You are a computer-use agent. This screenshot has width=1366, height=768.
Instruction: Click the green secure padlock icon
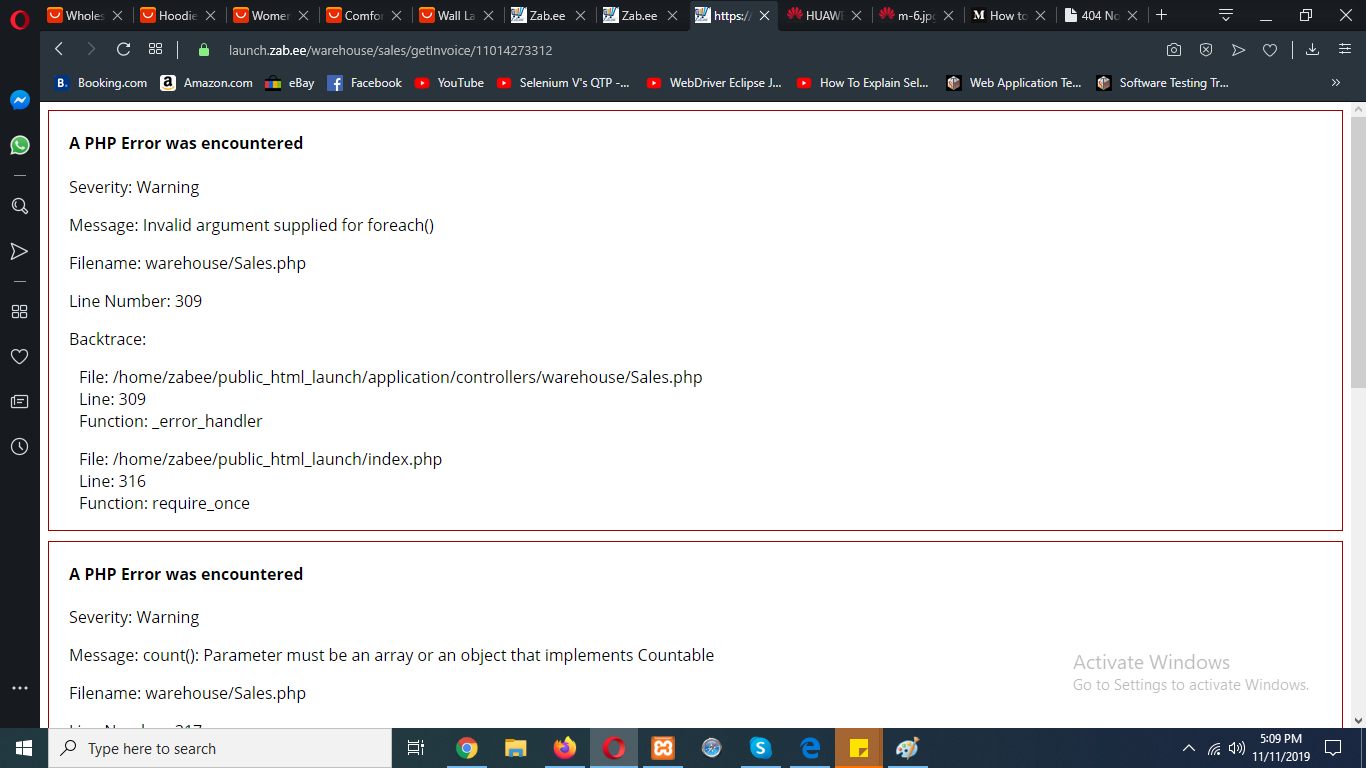click(204, 49)
